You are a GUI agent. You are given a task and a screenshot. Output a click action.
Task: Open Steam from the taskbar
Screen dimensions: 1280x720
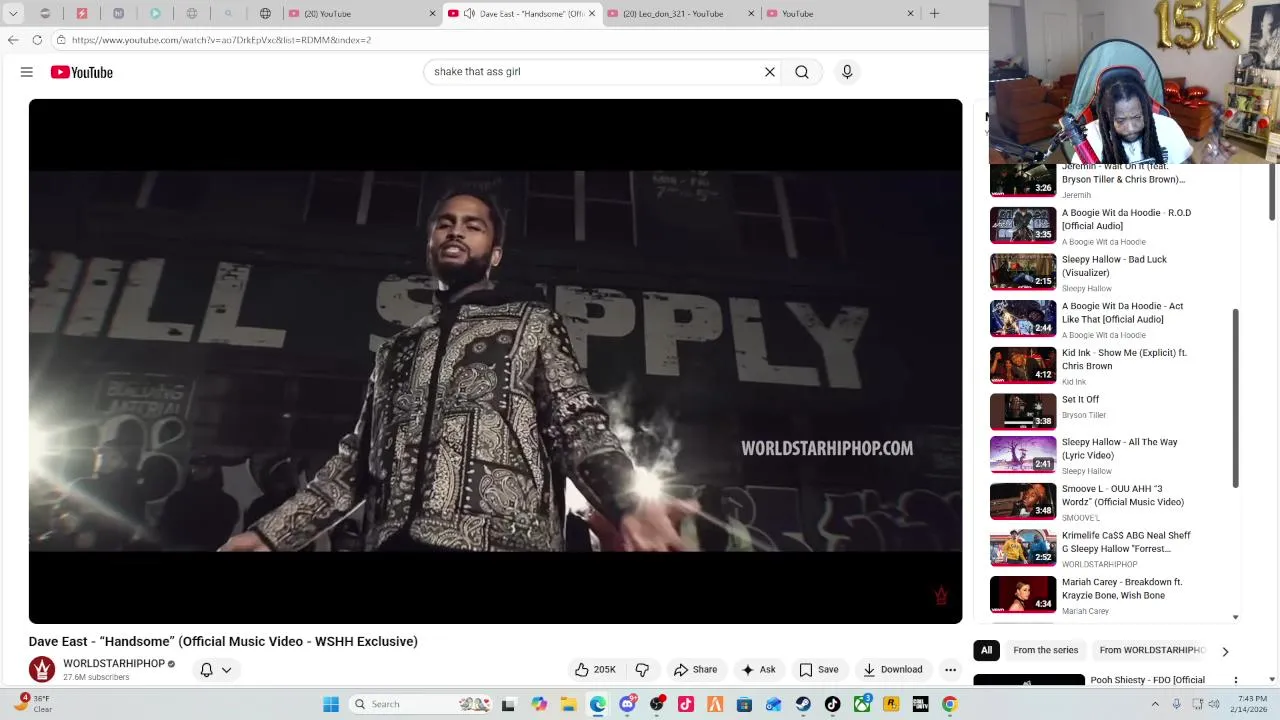pyautogui.click(x=803, y=704)
